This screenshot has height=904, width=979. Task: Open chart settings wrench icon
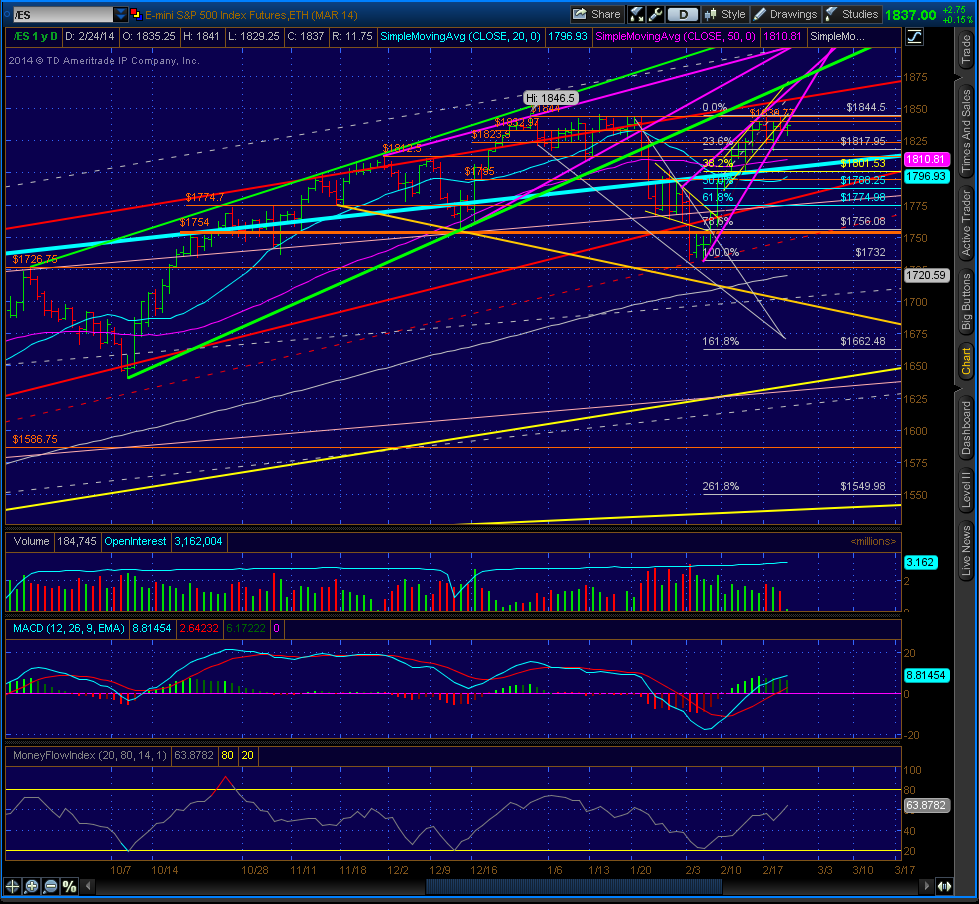pyautogui.click(x=655, y=14)
